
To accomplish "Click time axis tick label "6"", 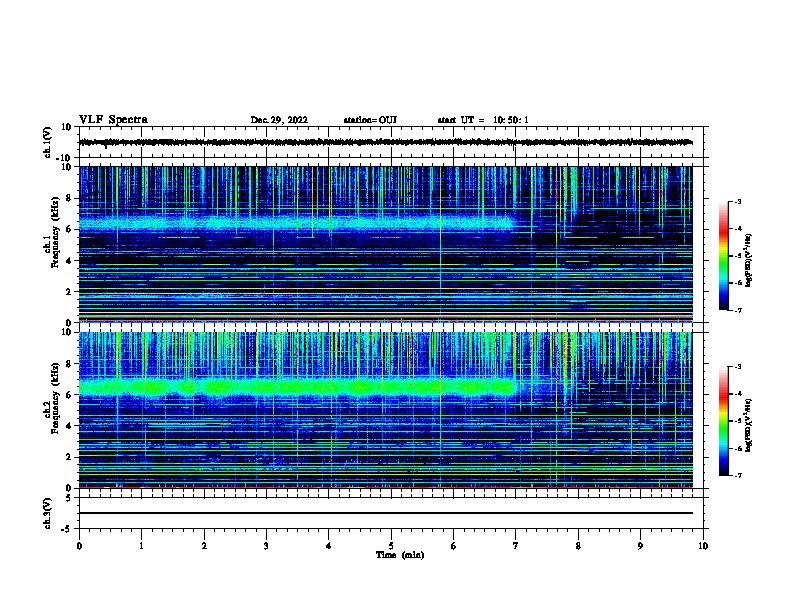I will point(453,546).
